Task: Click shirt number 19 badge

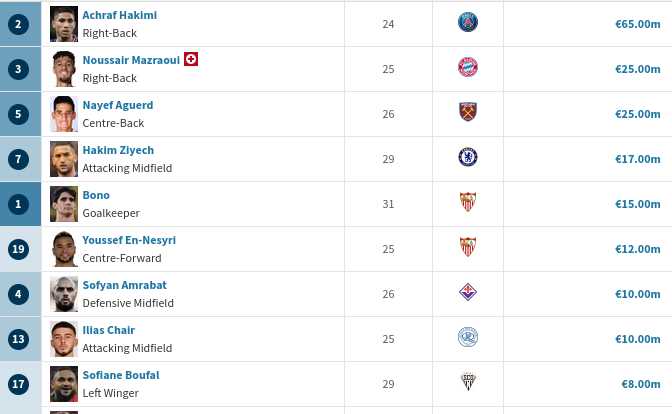Action: click(x=18, y=249)
